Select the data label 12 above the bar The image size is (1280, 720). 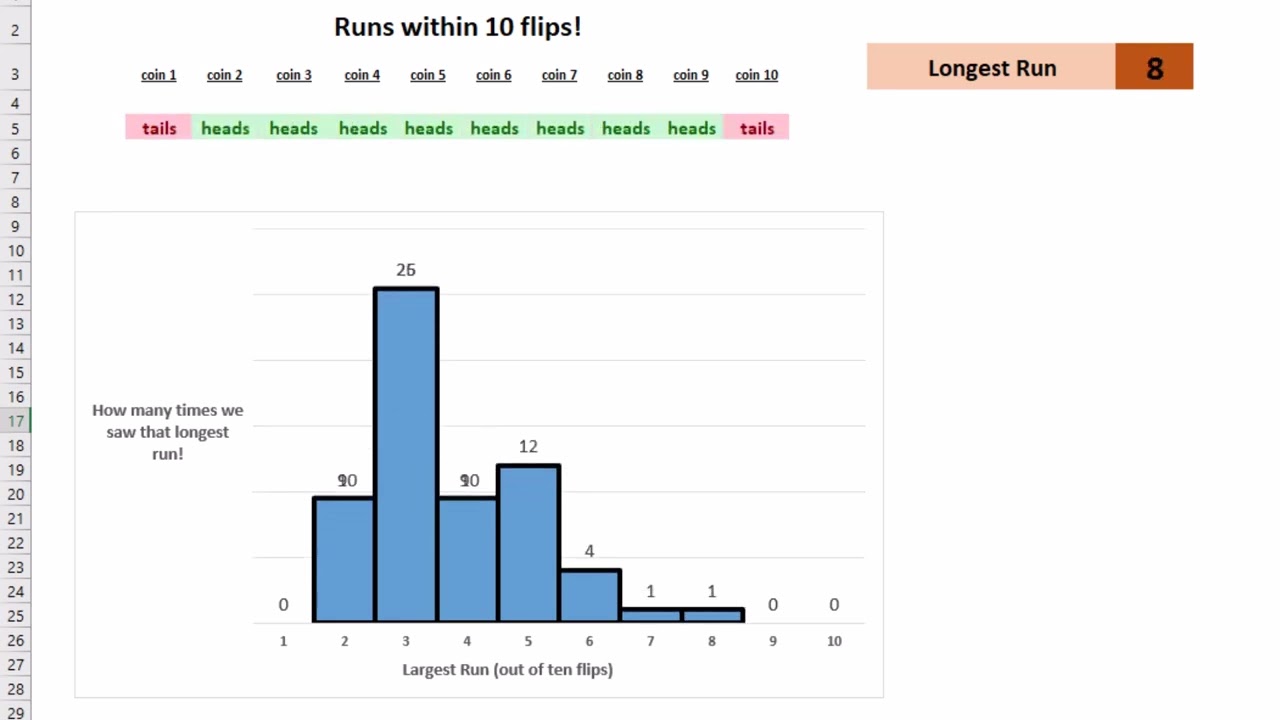click(528, 447)
